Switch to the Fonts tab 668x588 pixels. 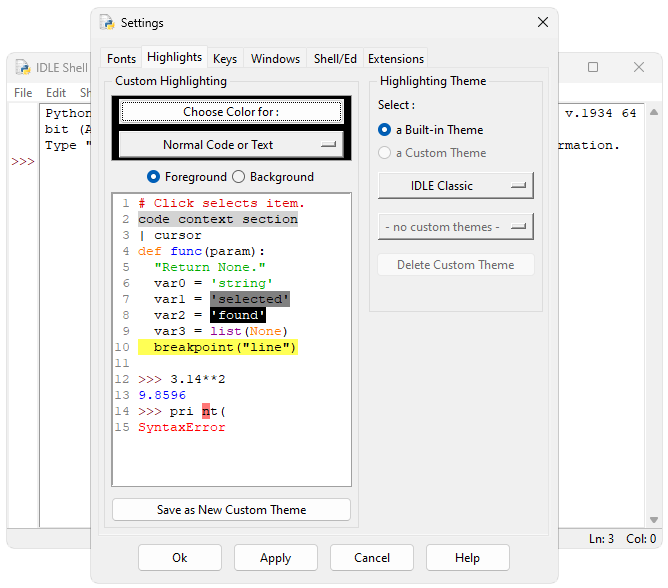(121, 58)
